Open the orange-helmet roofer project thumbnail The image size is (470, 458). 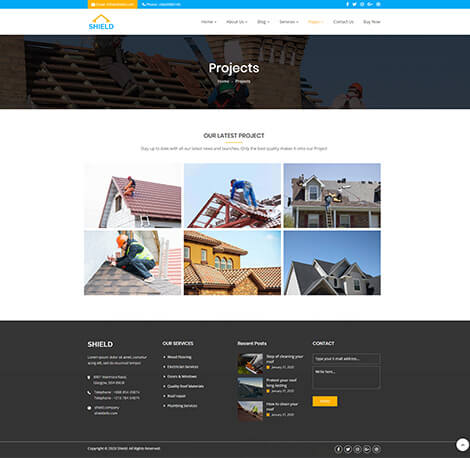[133, 263]
